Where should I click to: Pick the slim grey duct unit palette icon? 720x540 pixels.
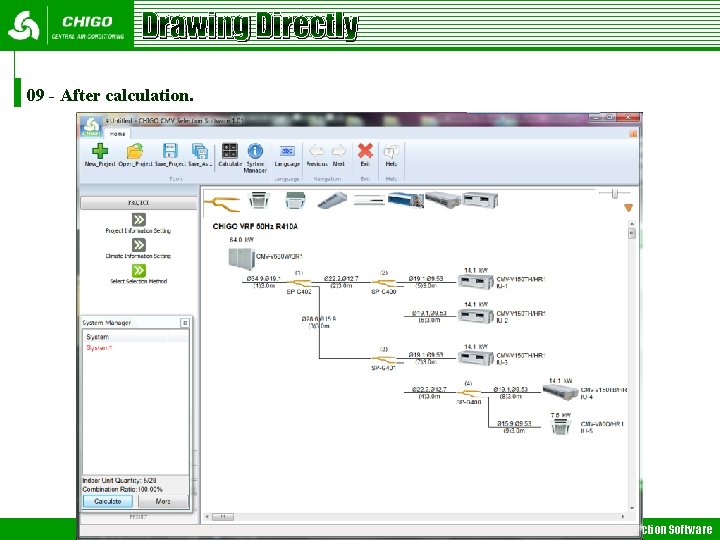point(443,200)
